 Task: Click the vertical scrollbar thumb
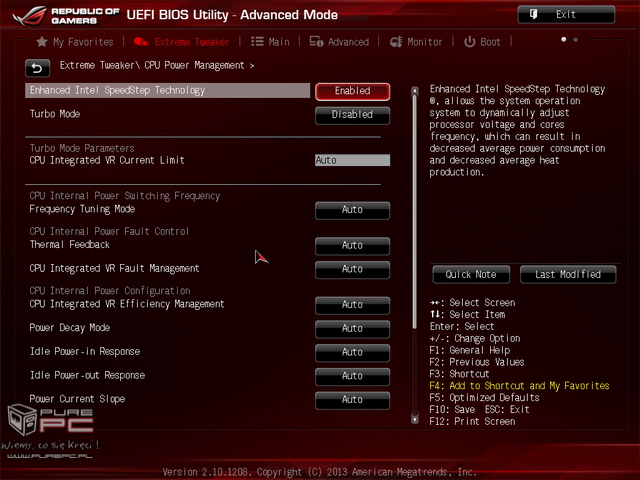(415, 212)
